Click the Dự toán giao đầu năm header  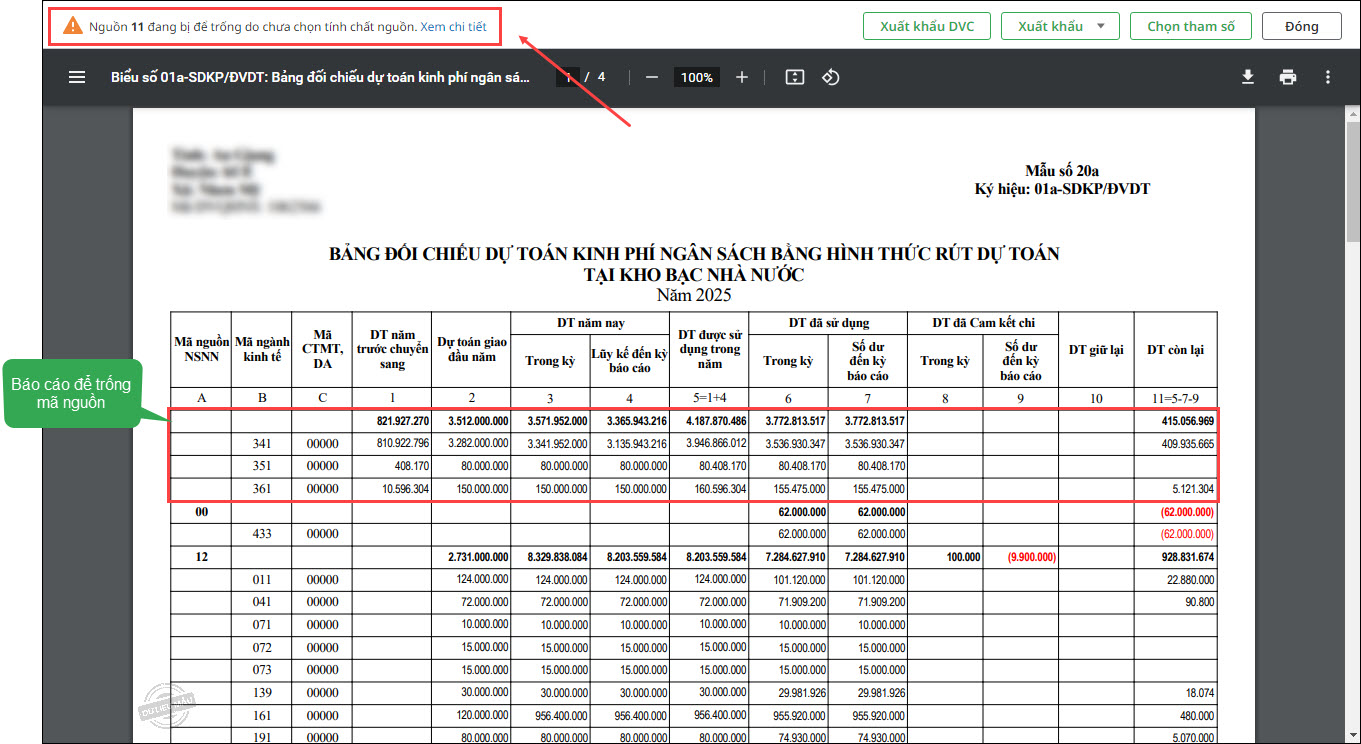coord(472,349)
